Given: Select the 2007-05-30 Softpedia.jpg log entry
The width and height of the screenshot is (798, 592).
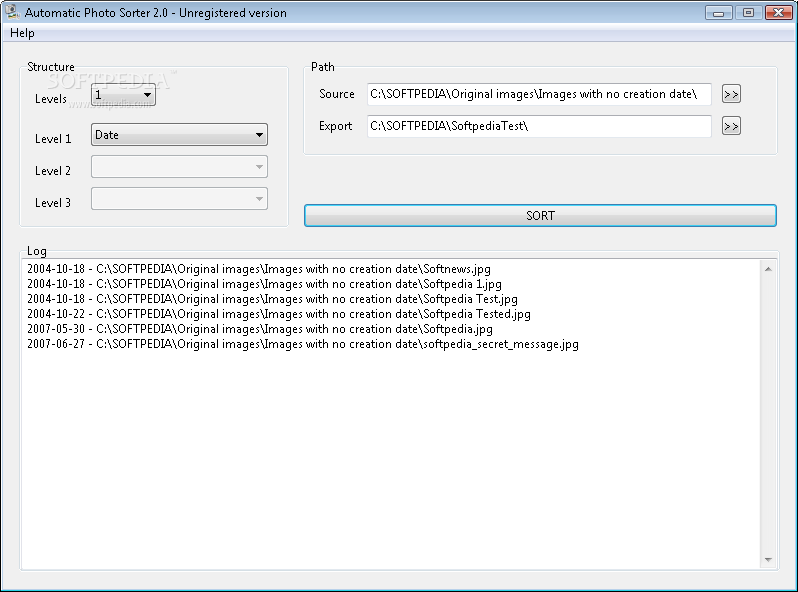Looking at the screenshot, I should (260, 329).
